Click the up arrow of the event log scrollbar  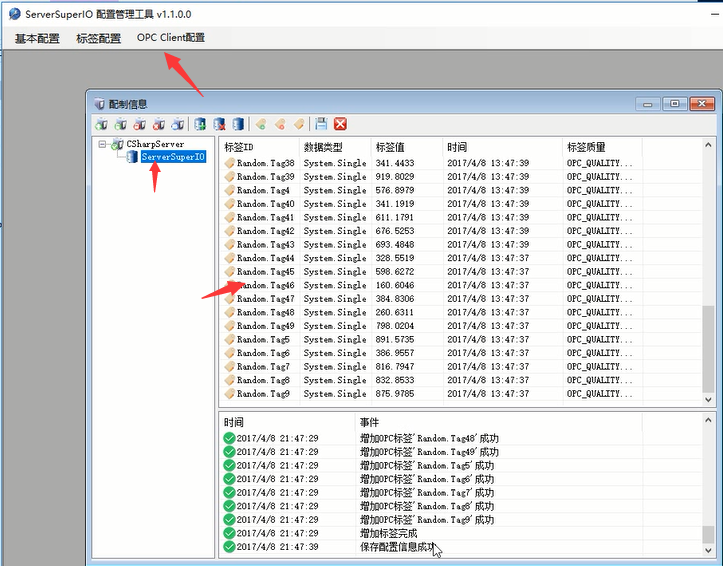(708, 419)
